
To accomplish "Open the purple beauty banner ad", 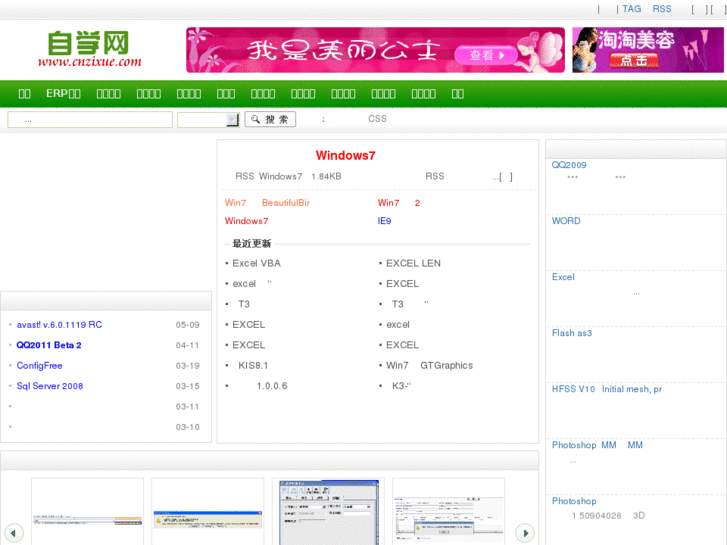I will click(648, 50).
